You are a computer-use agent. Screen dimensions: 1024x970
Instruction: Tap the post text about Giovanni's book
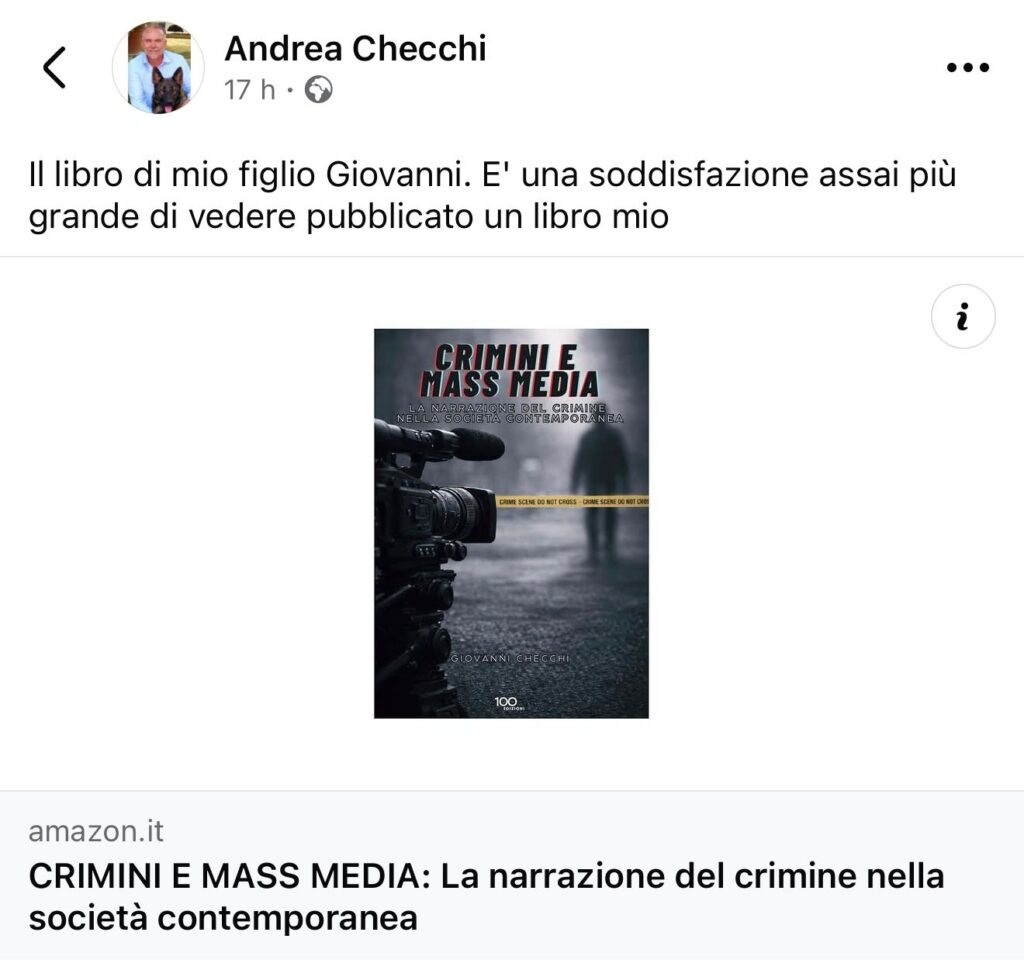point(492,195)
